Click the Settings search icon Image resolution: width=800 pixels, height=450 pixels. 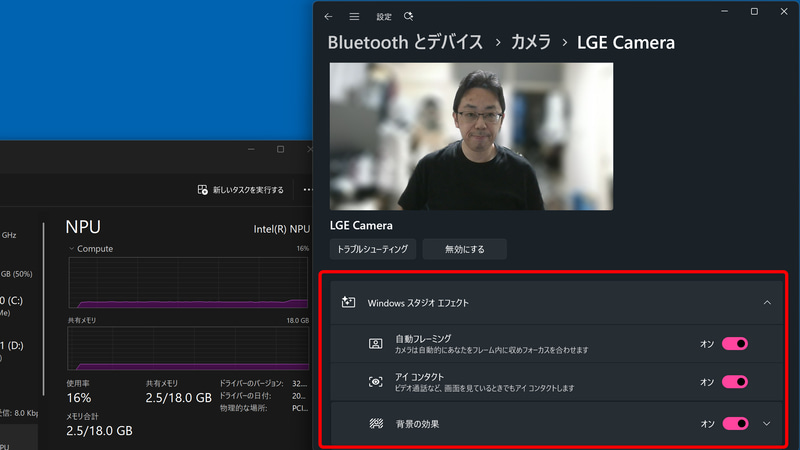(408, 16)
